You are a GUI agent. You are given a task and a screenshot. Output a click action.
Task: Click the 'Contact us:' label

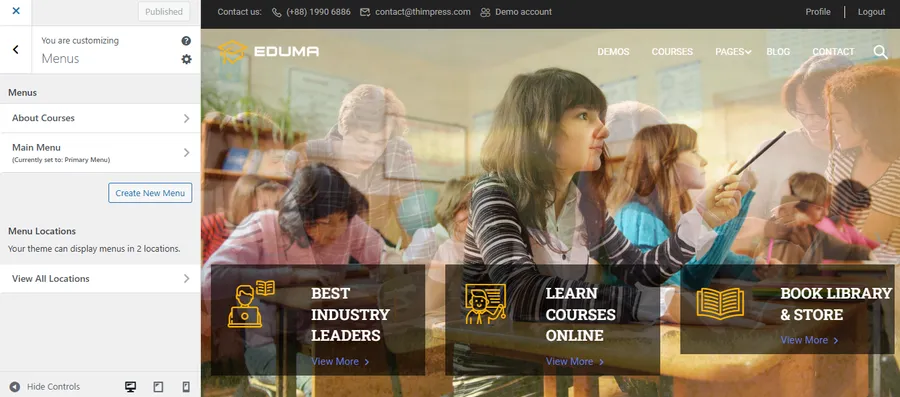pyautogui.click(x=239, y=11)
